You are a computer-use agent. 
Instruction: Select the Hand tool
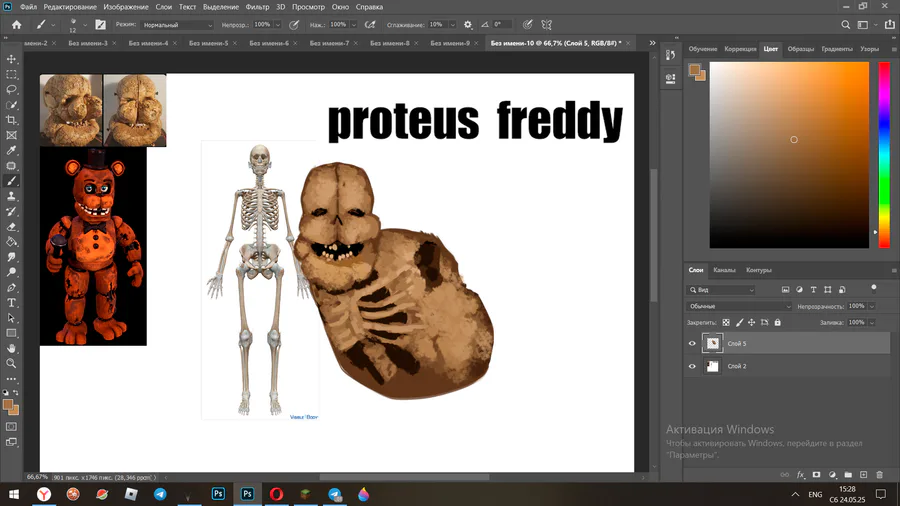(11, 348)
